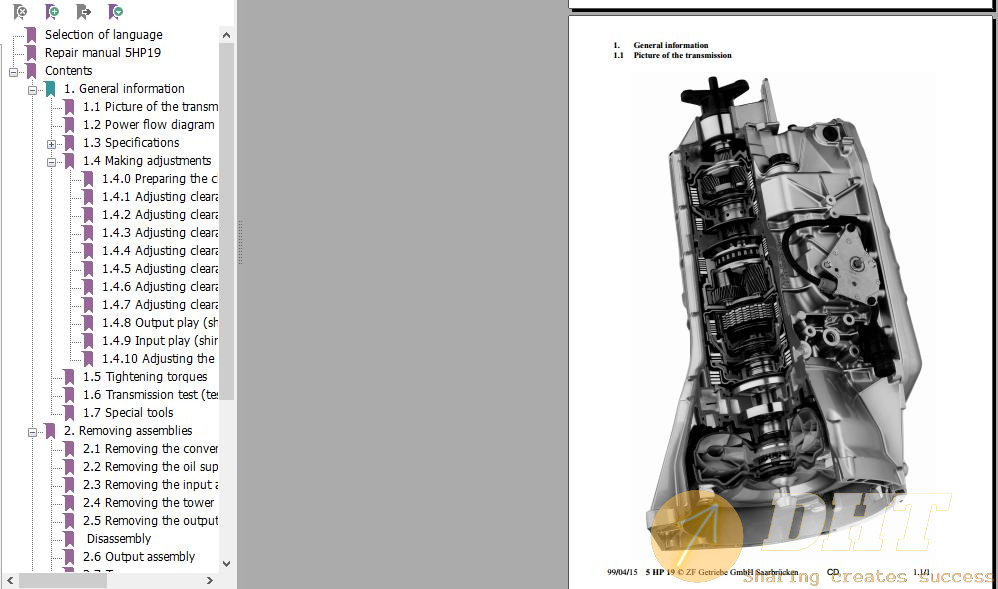Click the horizontal scrollbar right arrow

pyautogui.click(x=226, y=580)
